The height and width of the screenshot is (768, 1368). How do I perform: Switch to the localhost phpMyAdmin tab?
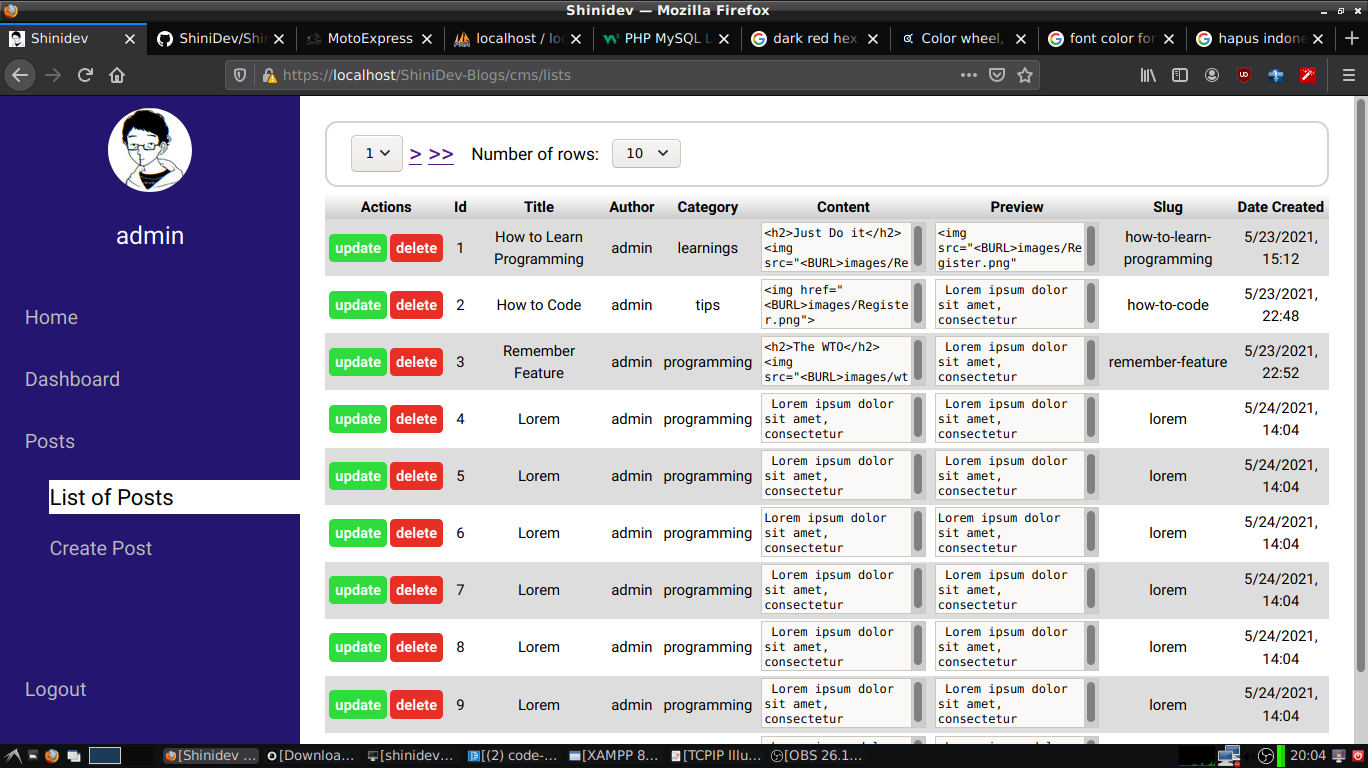[519, 39]
